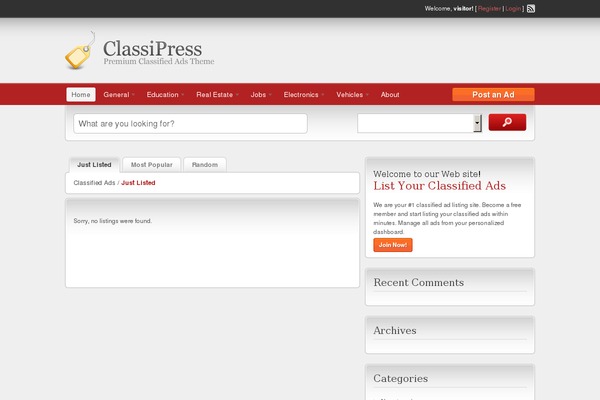This screenshot has width=600, height=400.
Task: Expand the Vehicles menu
Action: (352, 95)
